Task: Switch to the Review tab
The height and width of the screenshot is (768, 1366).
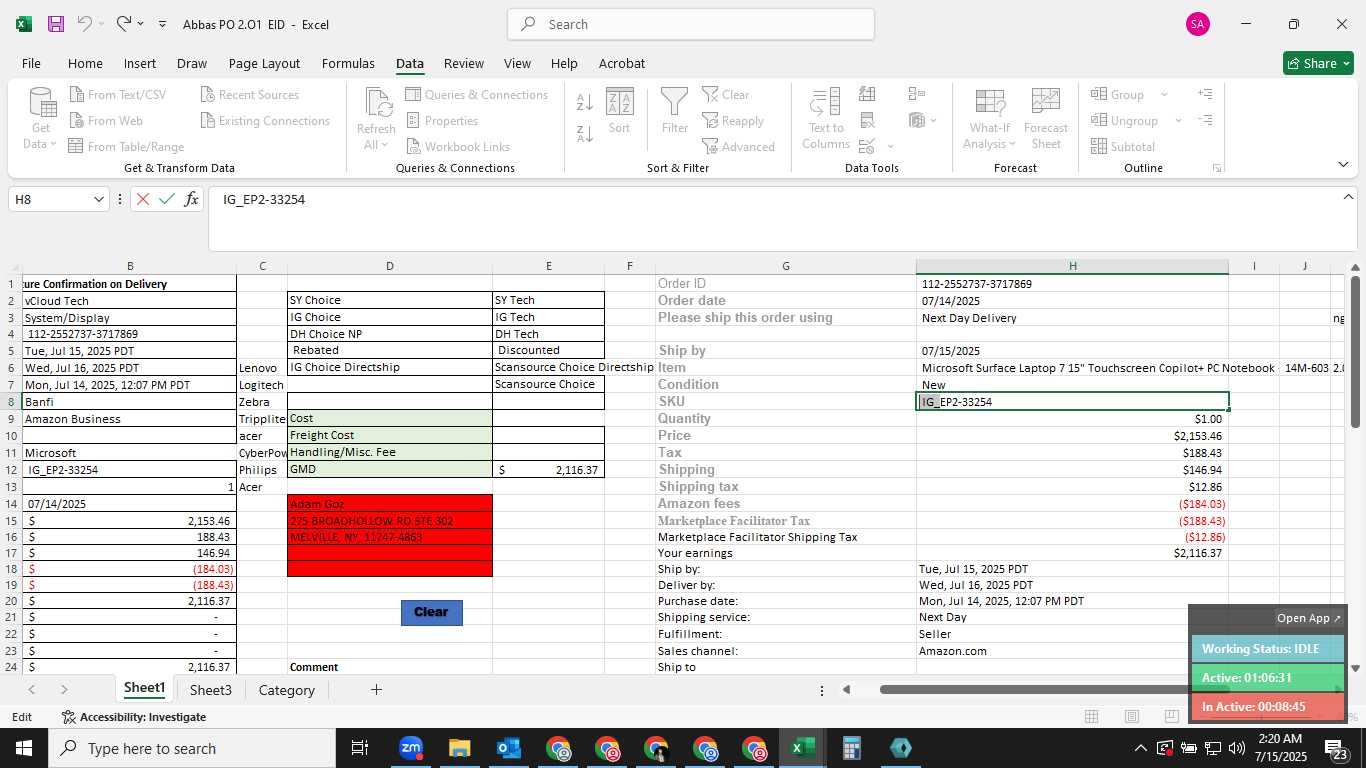Action: coord(464,63)
